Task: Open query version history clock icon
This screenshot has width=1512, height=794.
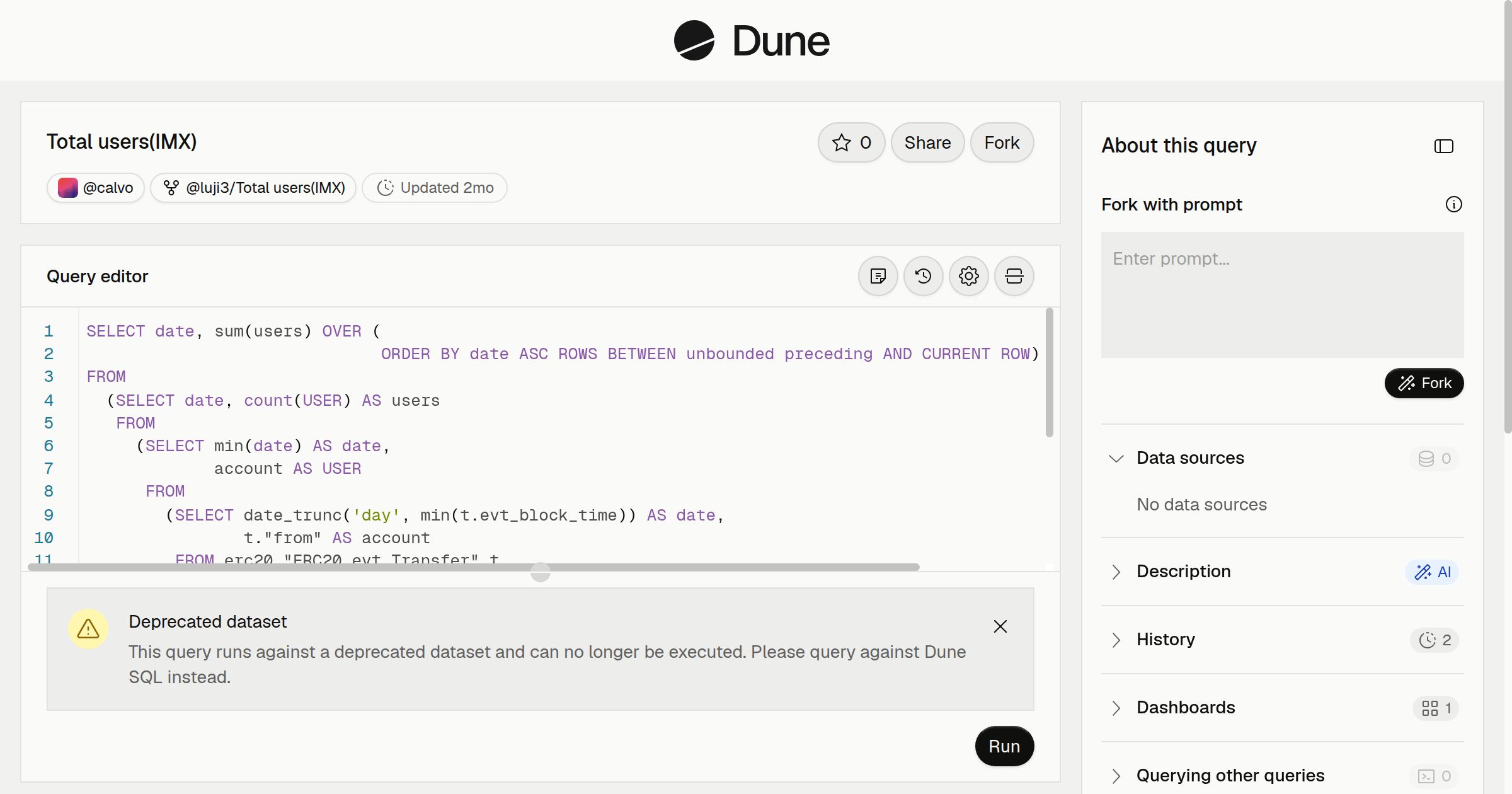Action: click(923, 276)
